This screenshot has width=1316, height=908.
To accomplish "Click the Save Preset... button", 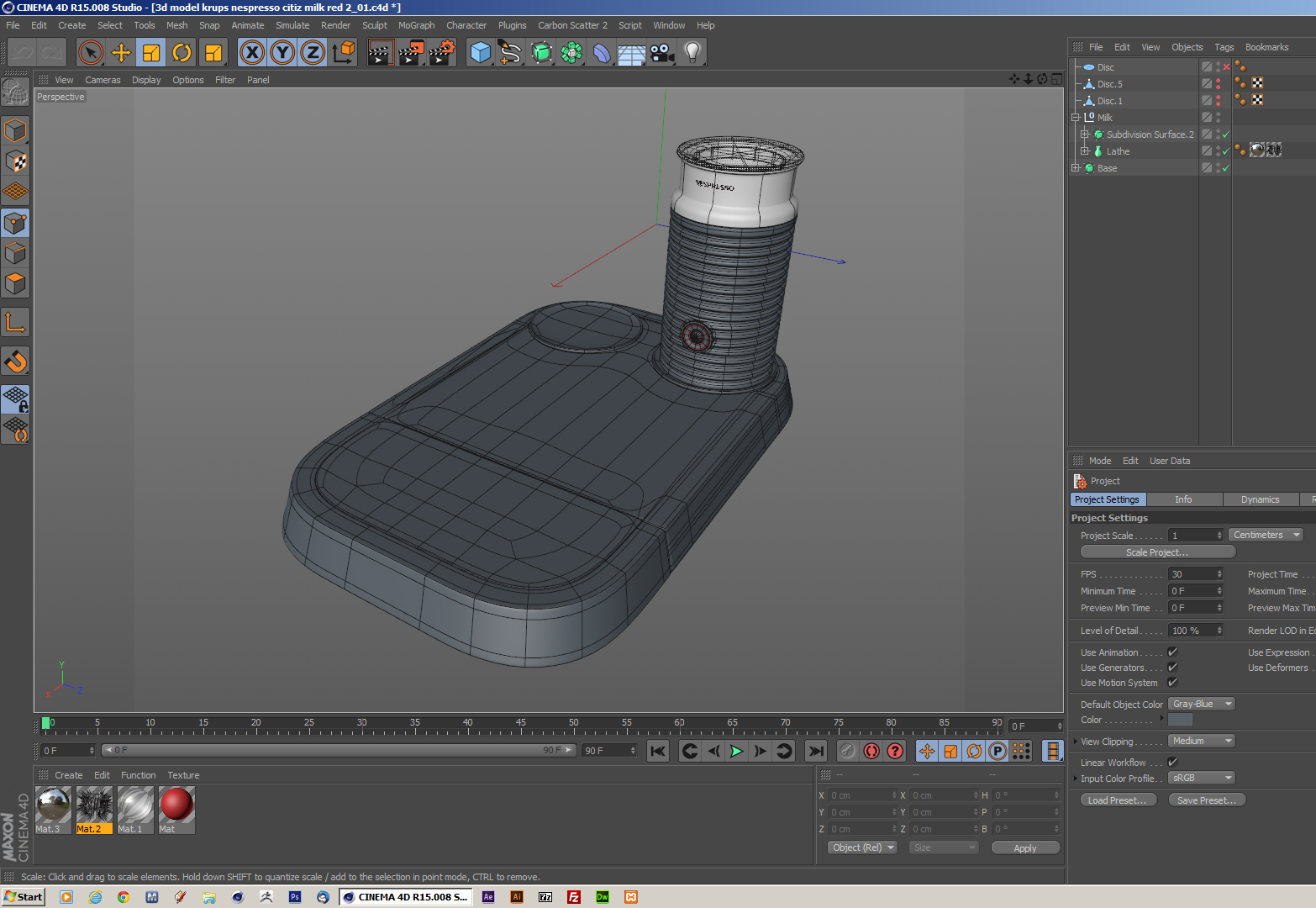I will click(x=1206, y=800).
